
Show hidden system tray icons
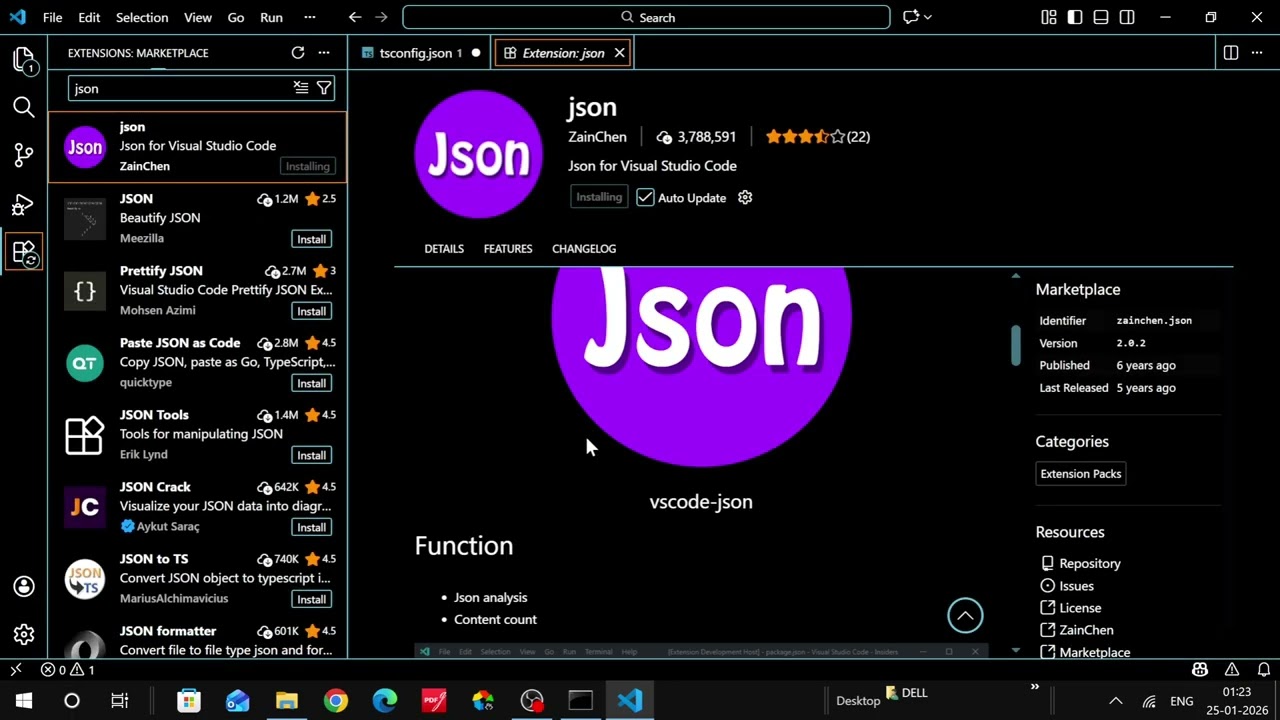tap(1116, 701)
